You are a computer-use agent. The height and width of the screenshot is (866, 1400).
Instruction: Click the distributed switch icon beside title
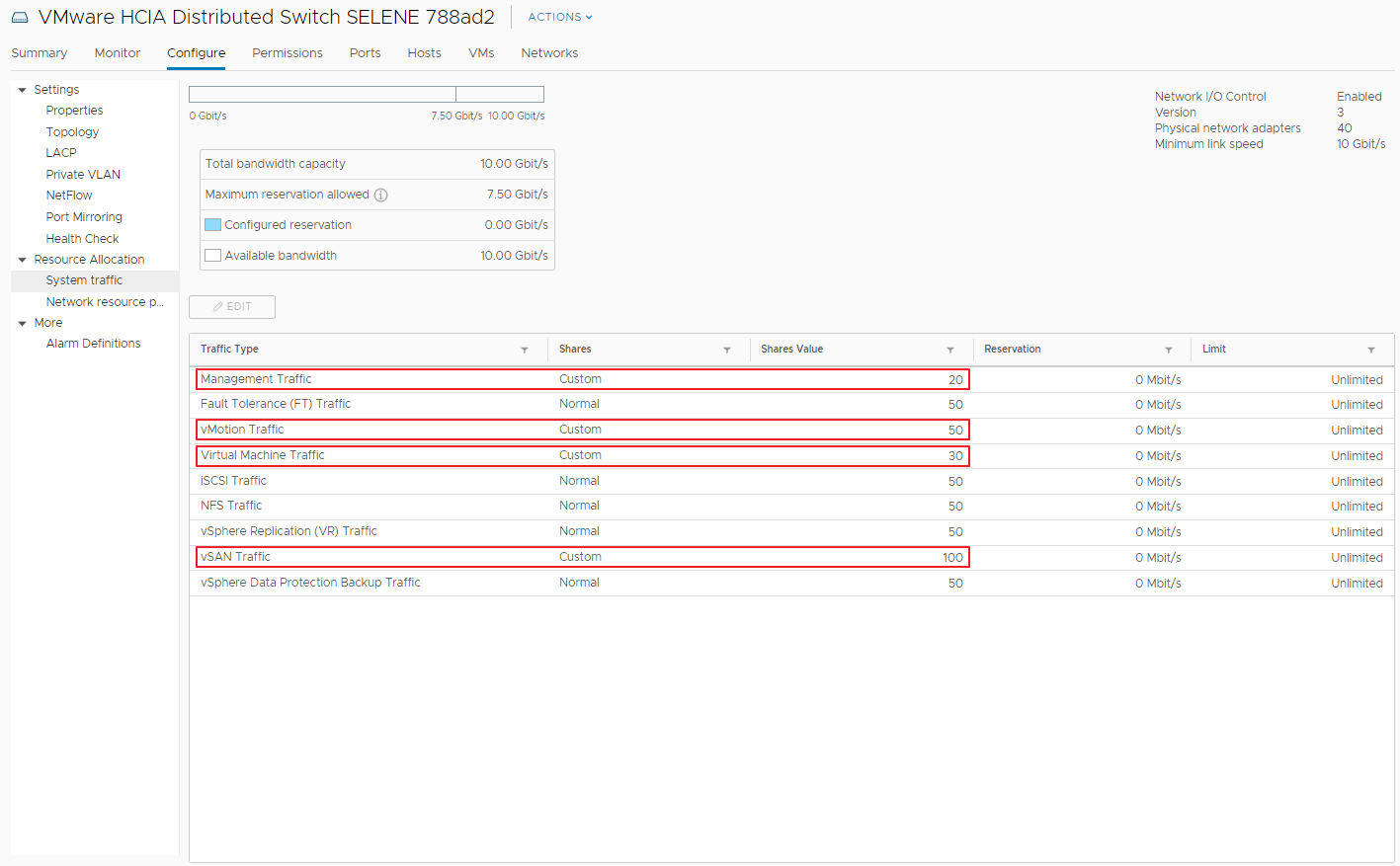[x=20, y=18]
